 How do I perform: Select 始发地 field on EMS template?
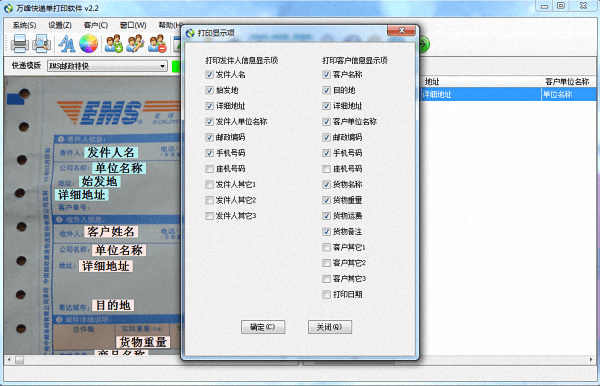coord(99,181)
